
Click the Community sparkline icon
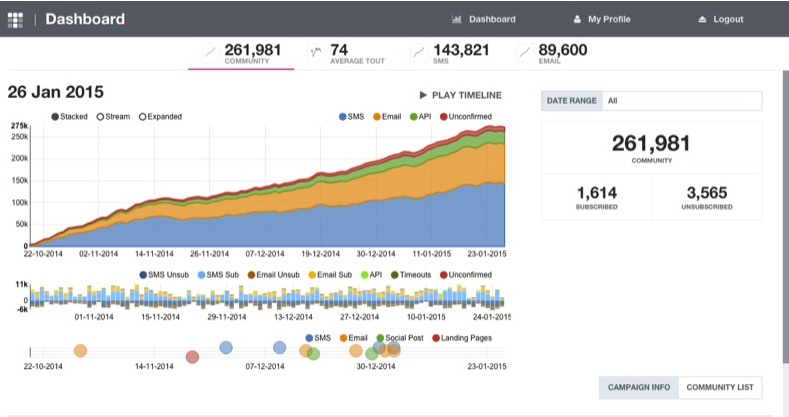210,52
